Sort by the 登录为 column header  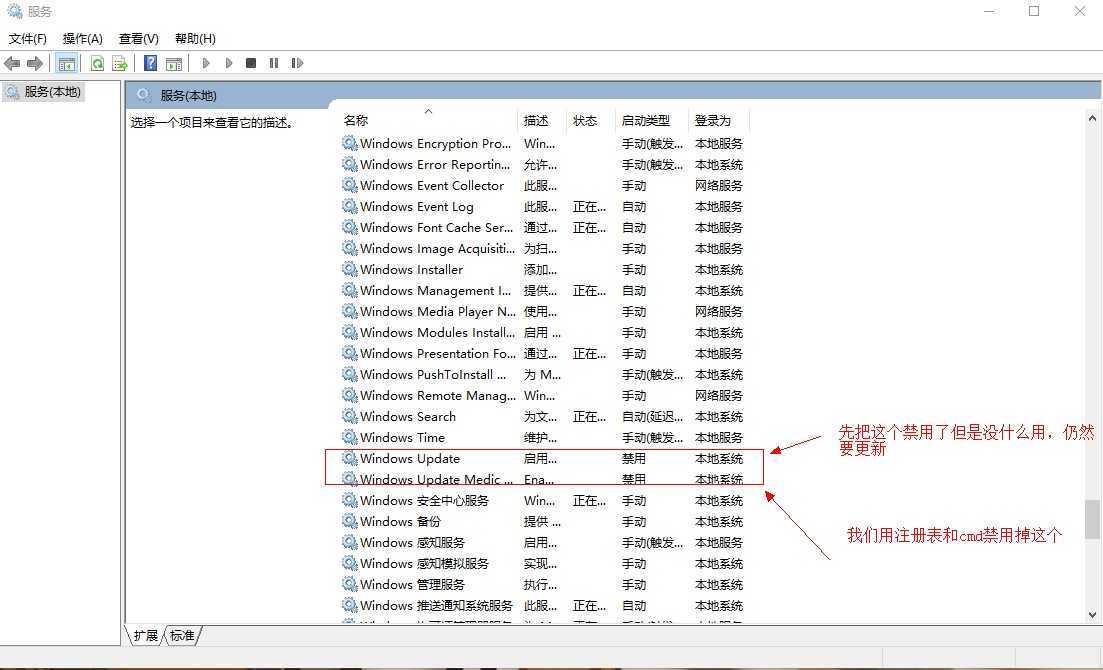[x=713, y=121]
